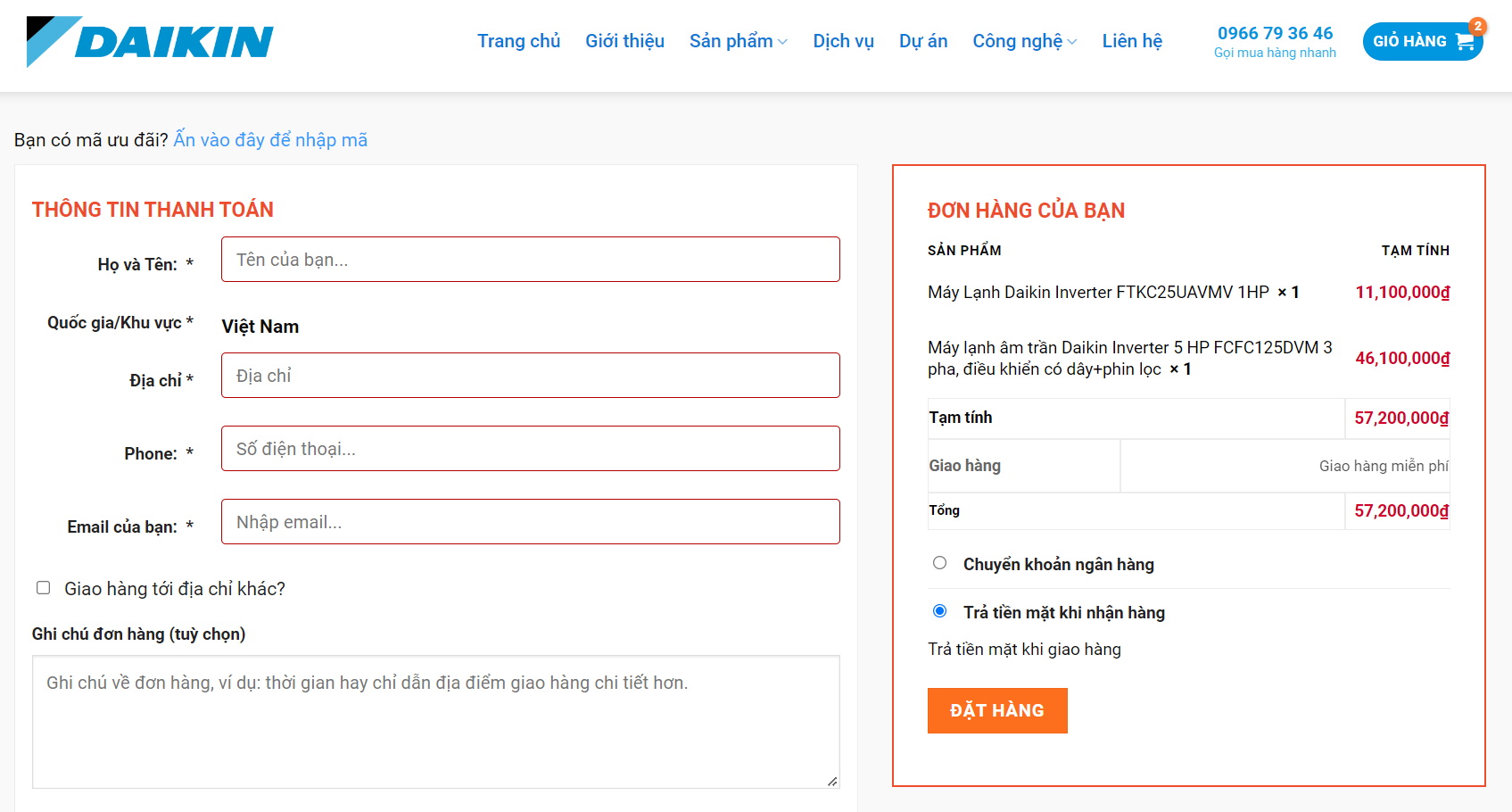Click the Email input field
This screenshot has height=812, width=1512.
[x=531, y=522]
